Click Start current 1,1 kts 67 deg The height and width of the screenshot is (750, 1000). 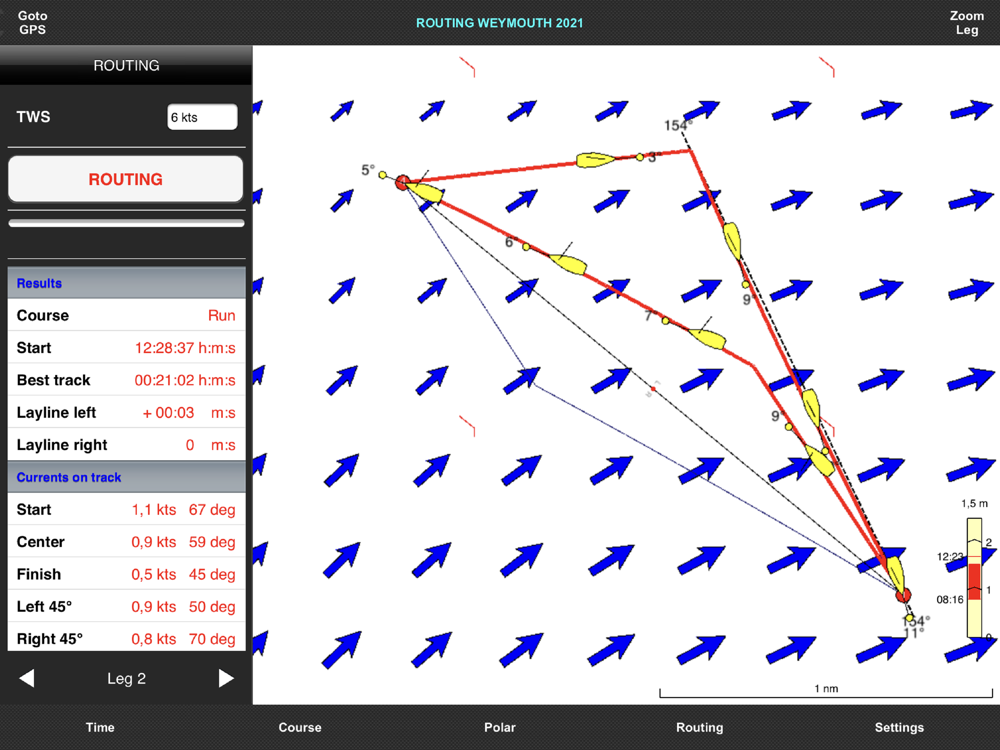[x=126, y=510]
